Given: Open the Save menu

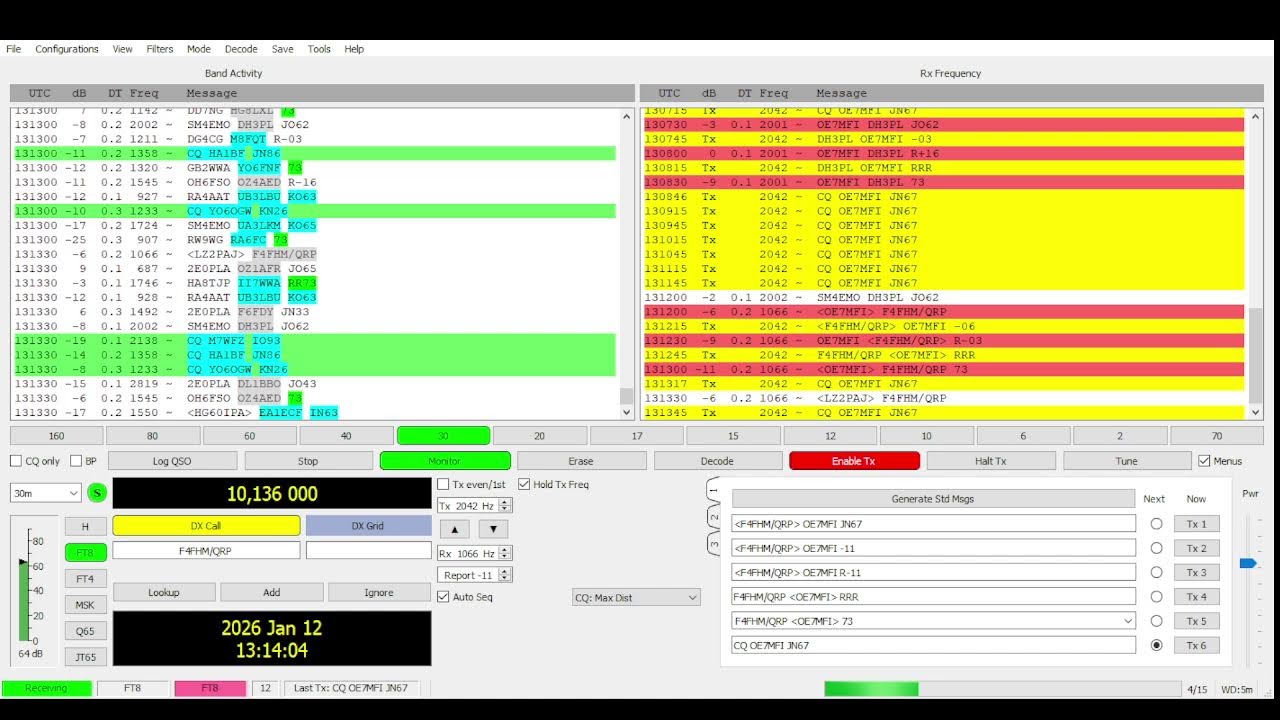Looking at the screenshot, I should point(283,49).
